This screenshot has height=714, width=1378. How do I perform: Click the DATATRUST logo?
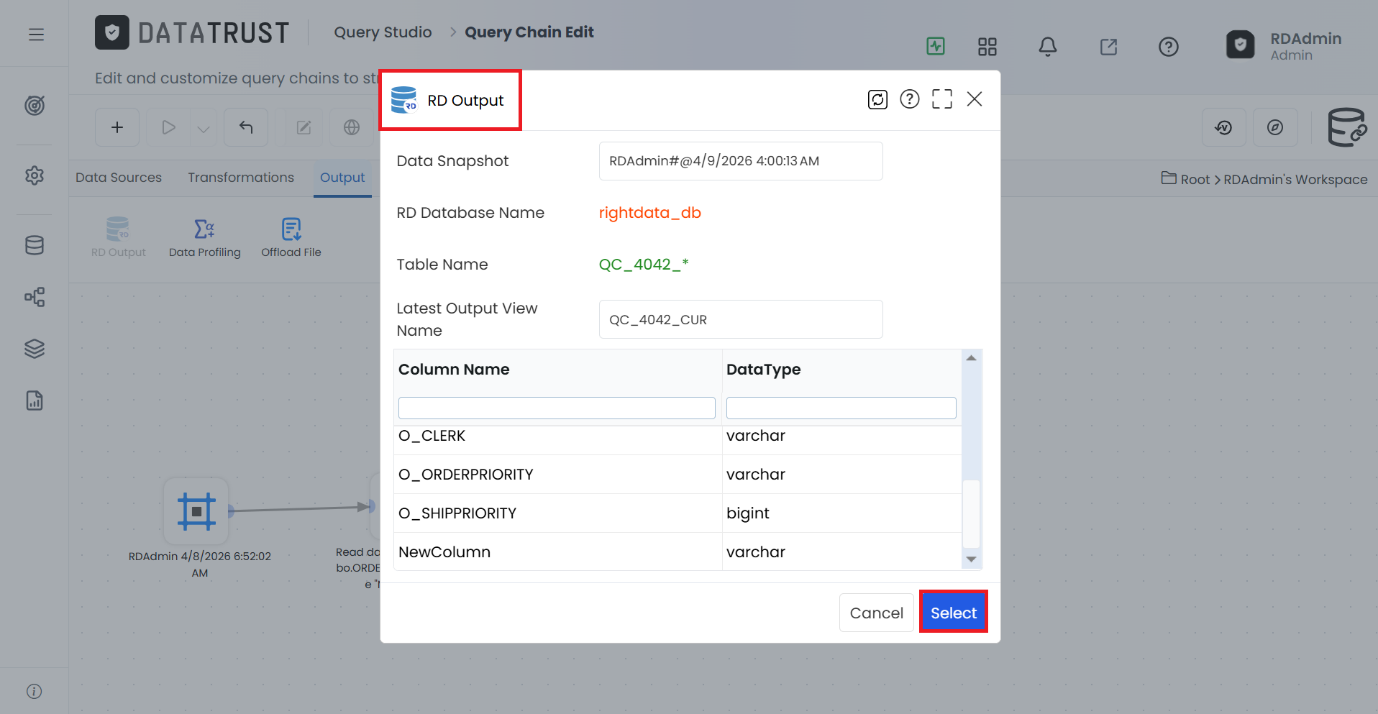click(192, 33)
